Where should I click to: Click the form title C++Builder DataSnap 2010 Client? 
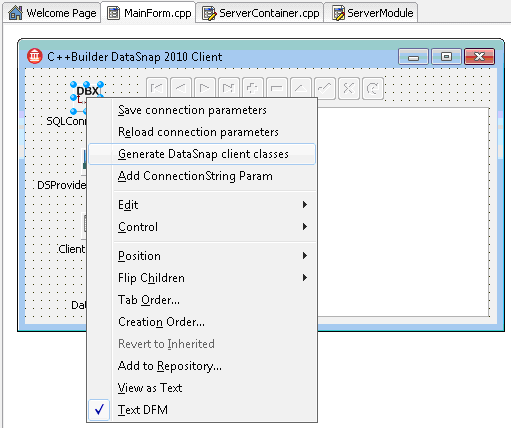[x=135, y=57]
